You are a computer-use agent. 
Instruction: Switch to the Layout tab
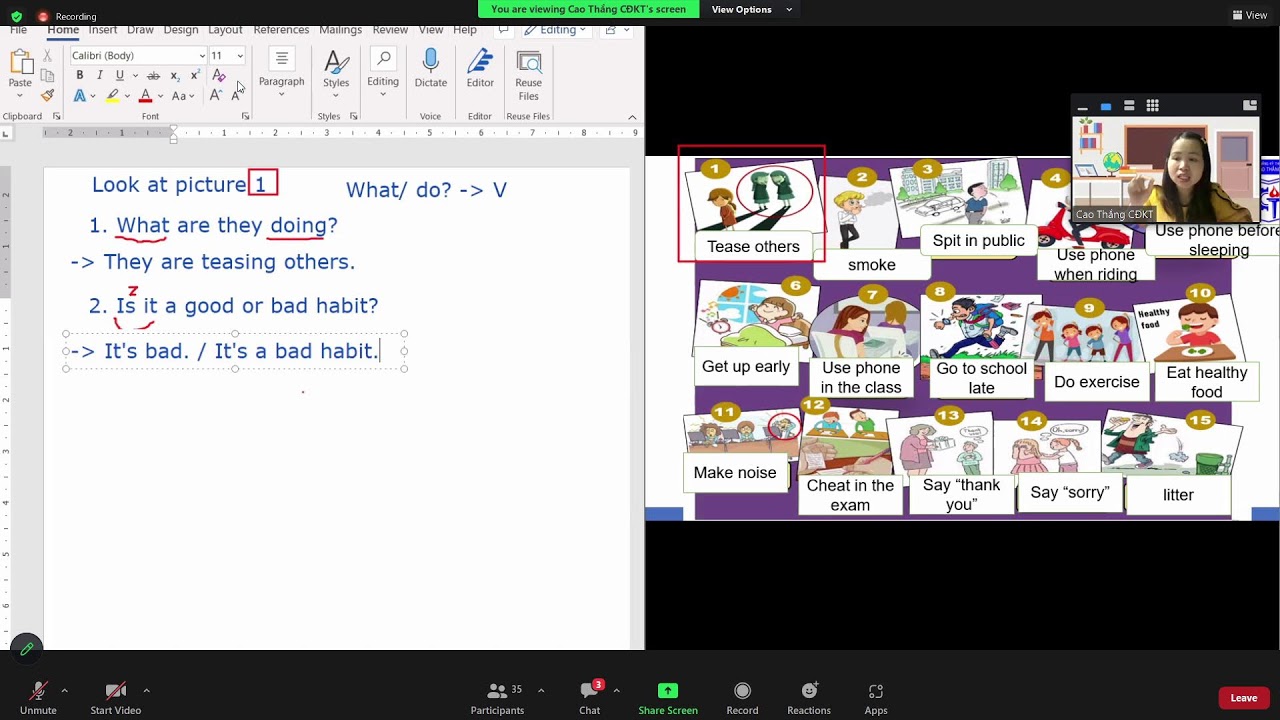(226, 30)
